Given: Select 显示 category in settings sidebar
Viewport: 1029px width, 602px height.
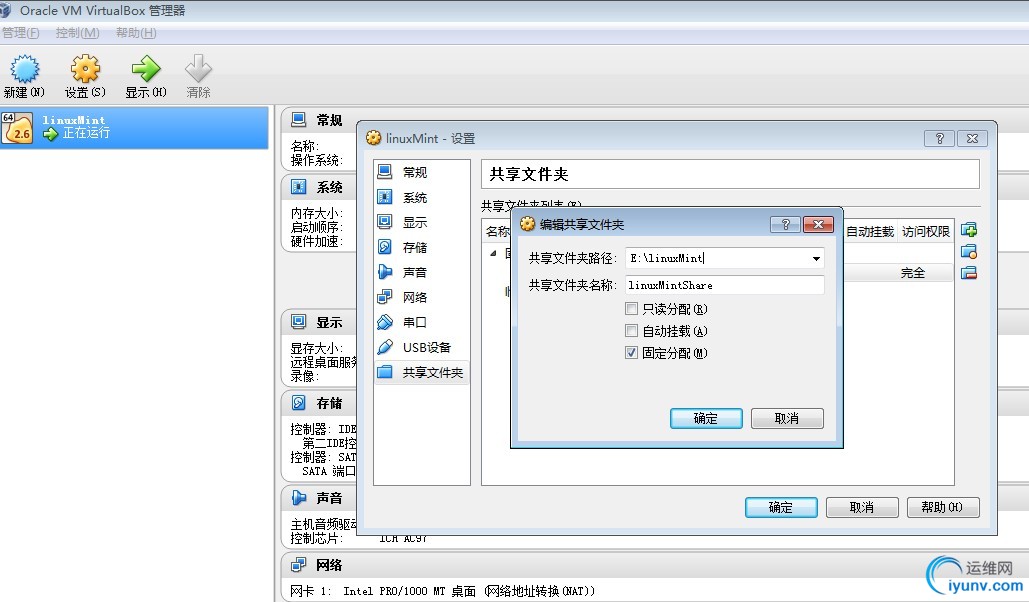Looking at the screenshot, I should (422, 223).
